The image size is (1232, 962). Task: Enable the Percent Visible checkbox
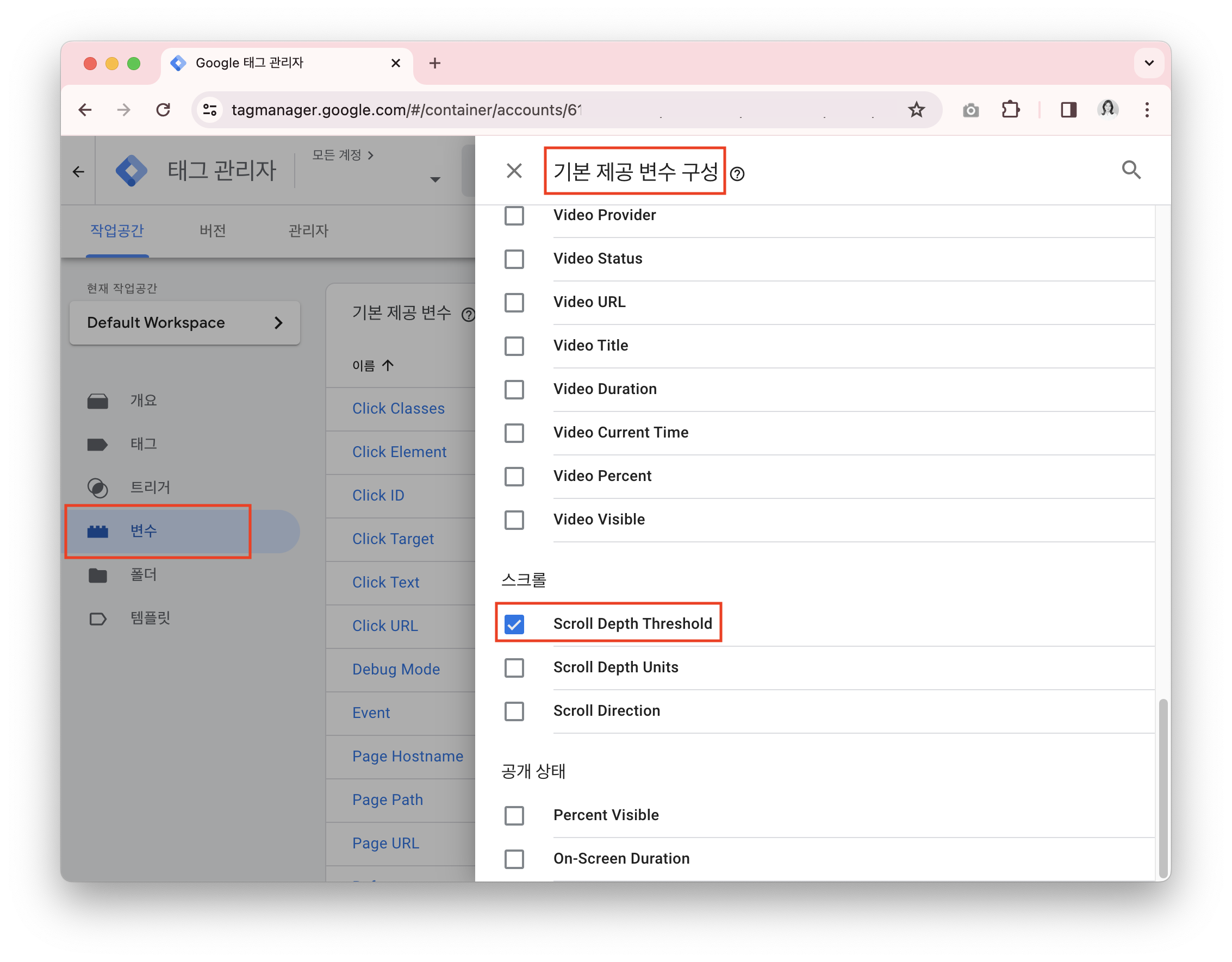pyautogui.click(x=514, y=815)
